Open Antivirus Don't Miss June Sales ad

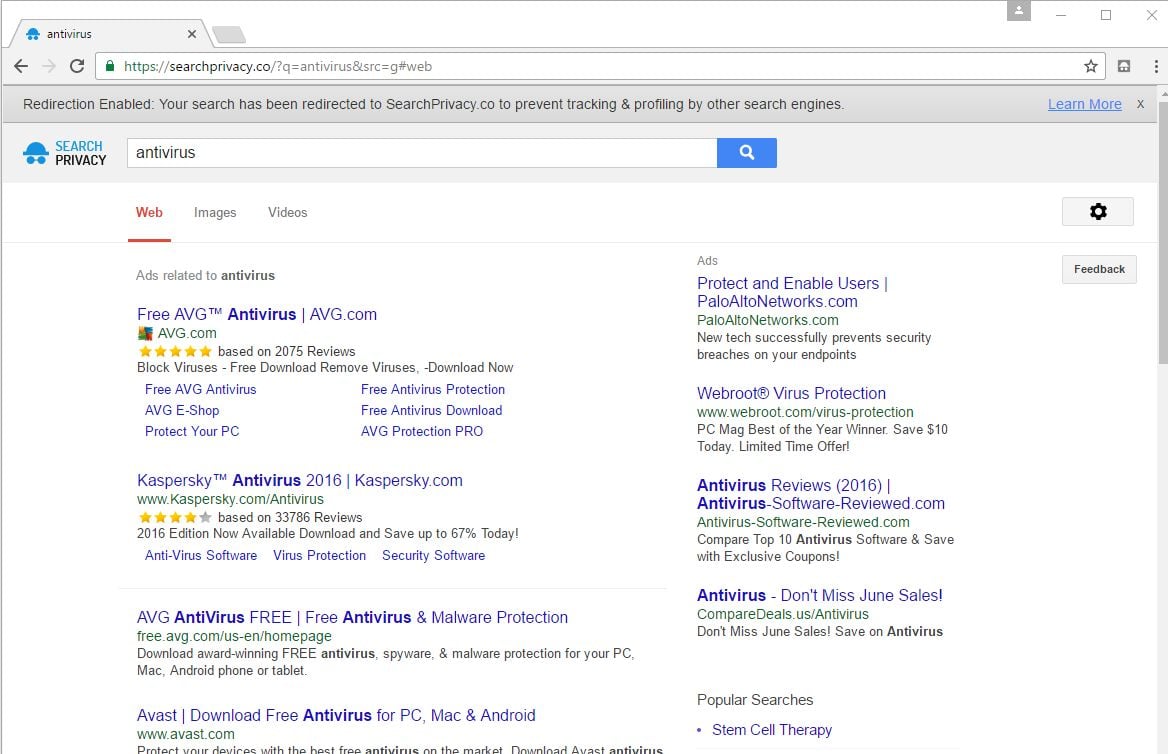[819, 595]
